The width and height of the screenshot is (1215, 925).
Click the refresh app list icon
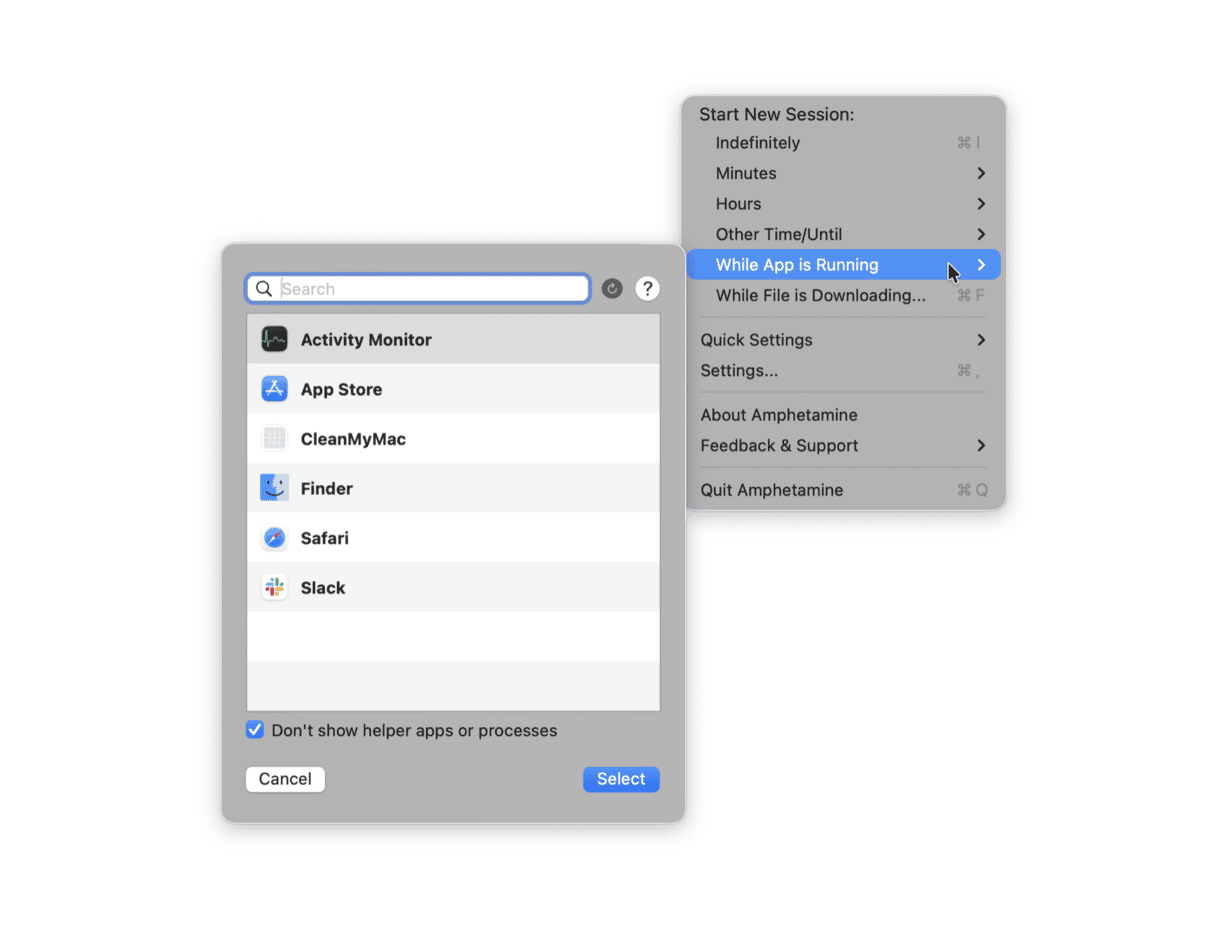(612, 289)
